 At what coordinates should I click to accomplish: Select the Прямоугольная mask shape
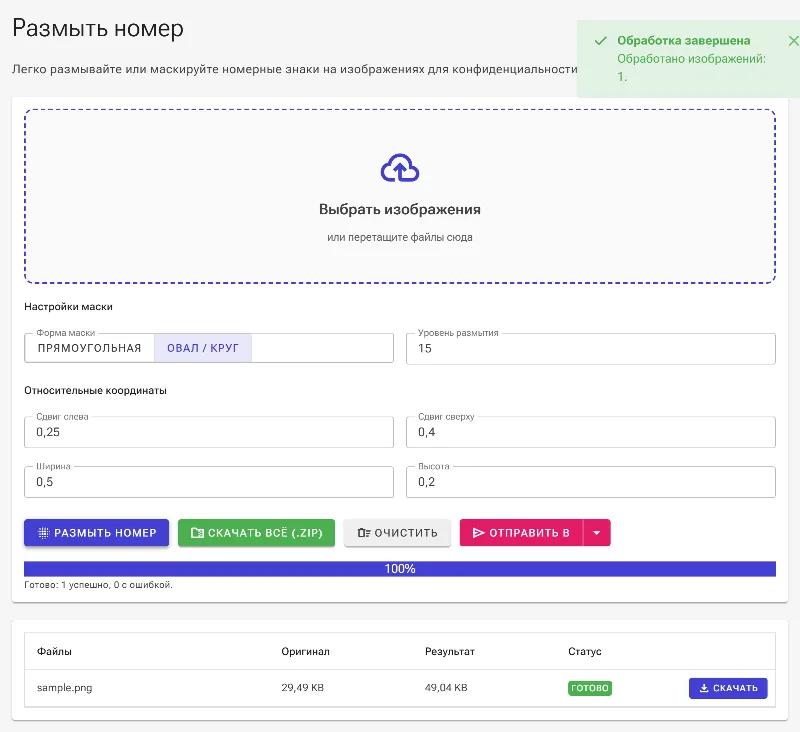pyautogui.click(x=89, y=348)
